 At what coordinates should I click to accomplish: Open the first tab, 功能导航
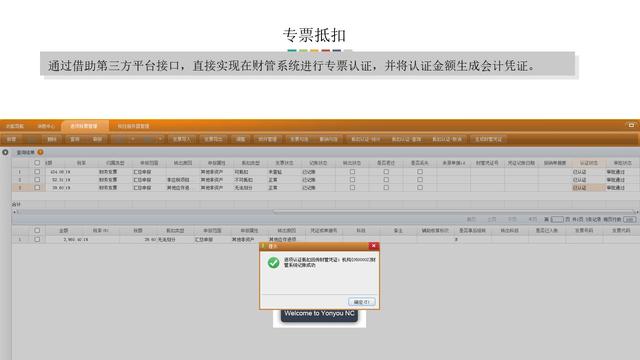pyautogui.click(x=15, y=126)
